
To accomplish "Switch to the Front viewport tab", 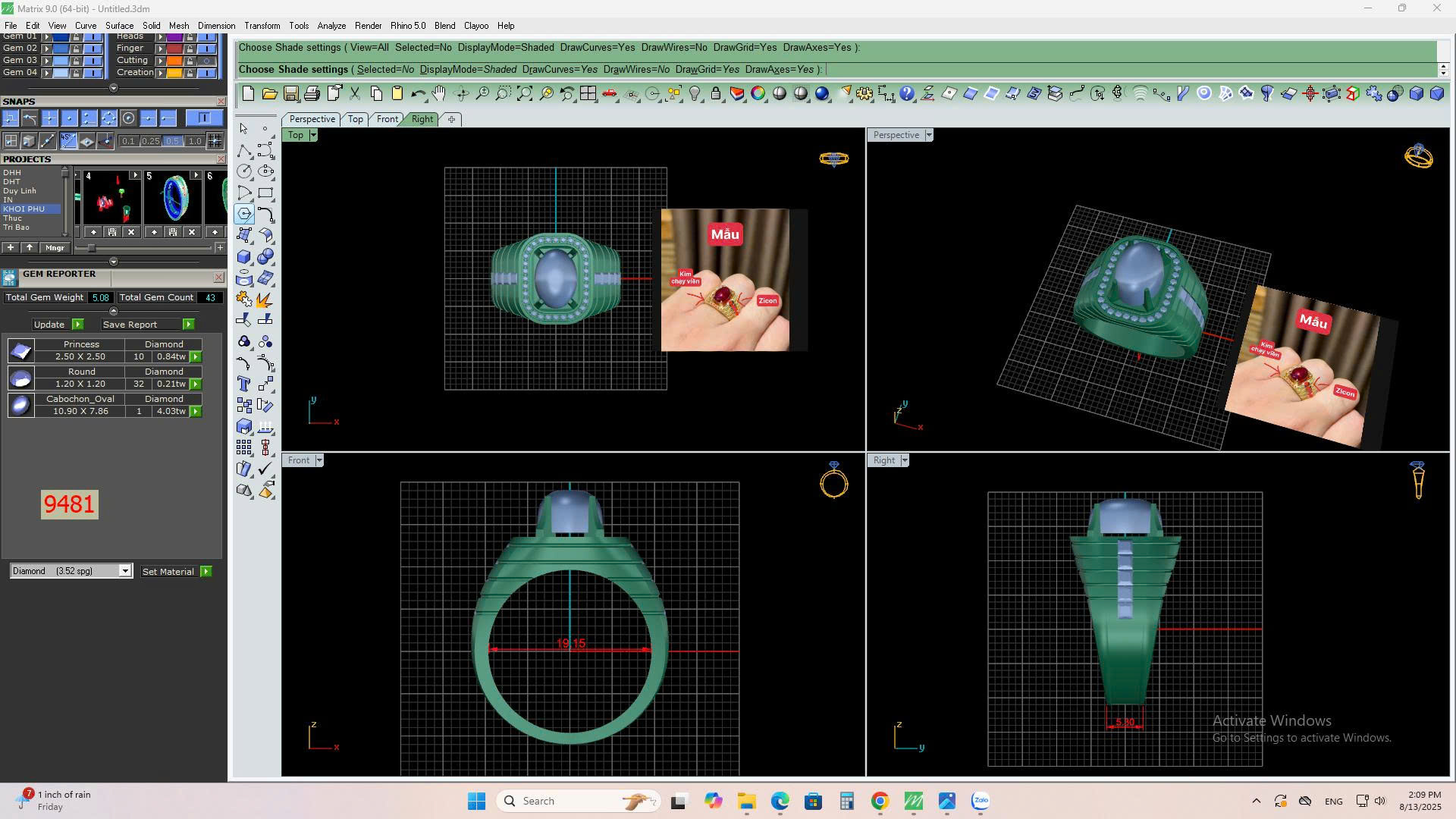I will [387, 119].
